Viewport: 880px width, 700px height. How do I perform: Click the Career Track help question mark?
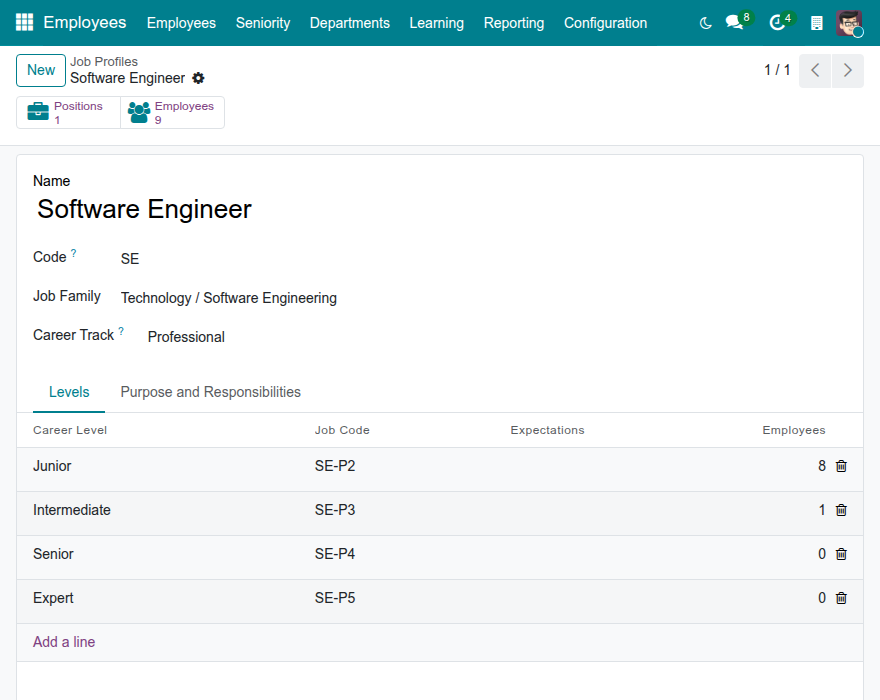click(121, 331)
